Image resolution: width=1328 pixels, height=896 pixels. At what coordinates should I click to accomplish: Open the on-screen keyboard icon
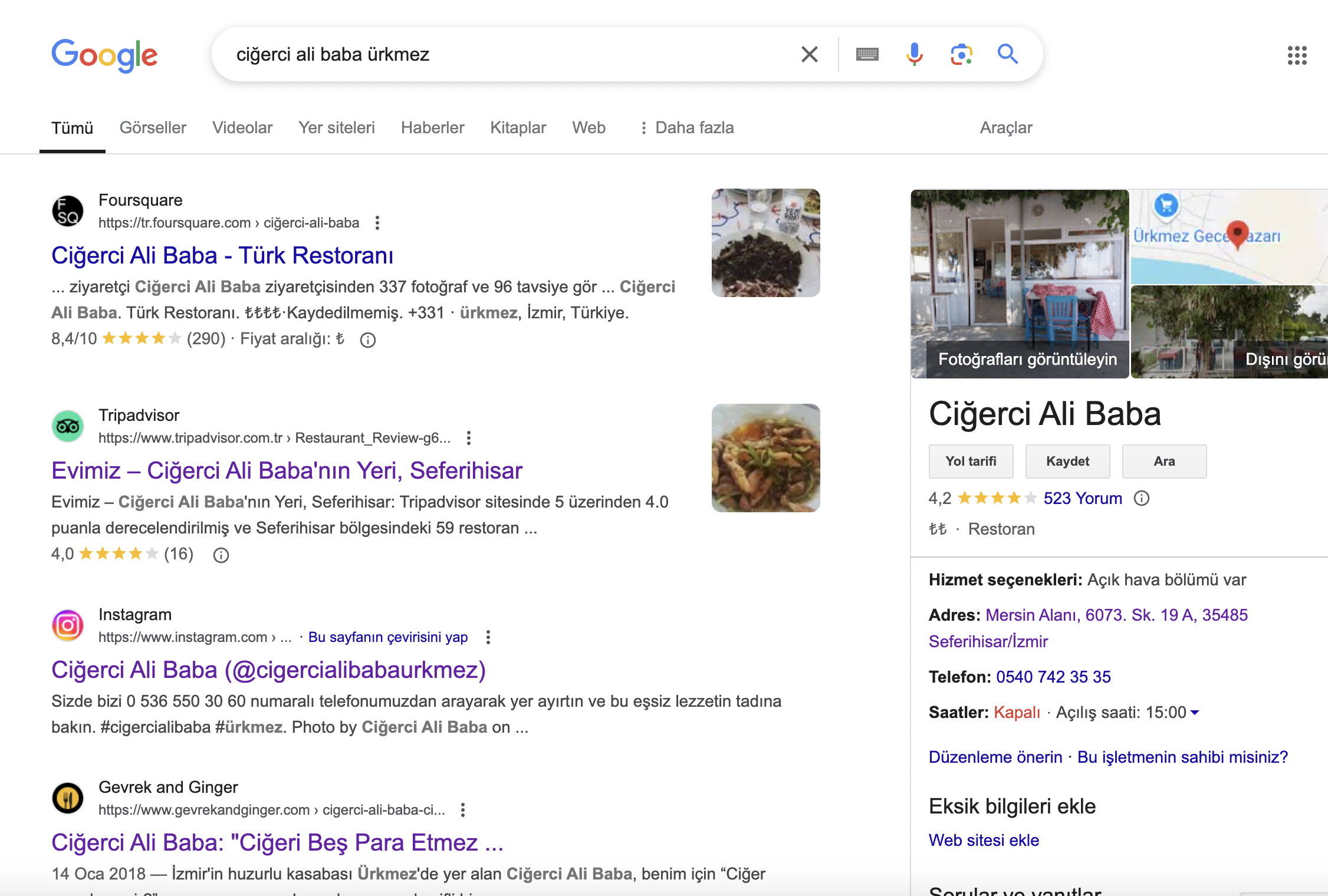pyautogui.click(x=867, y=54)
